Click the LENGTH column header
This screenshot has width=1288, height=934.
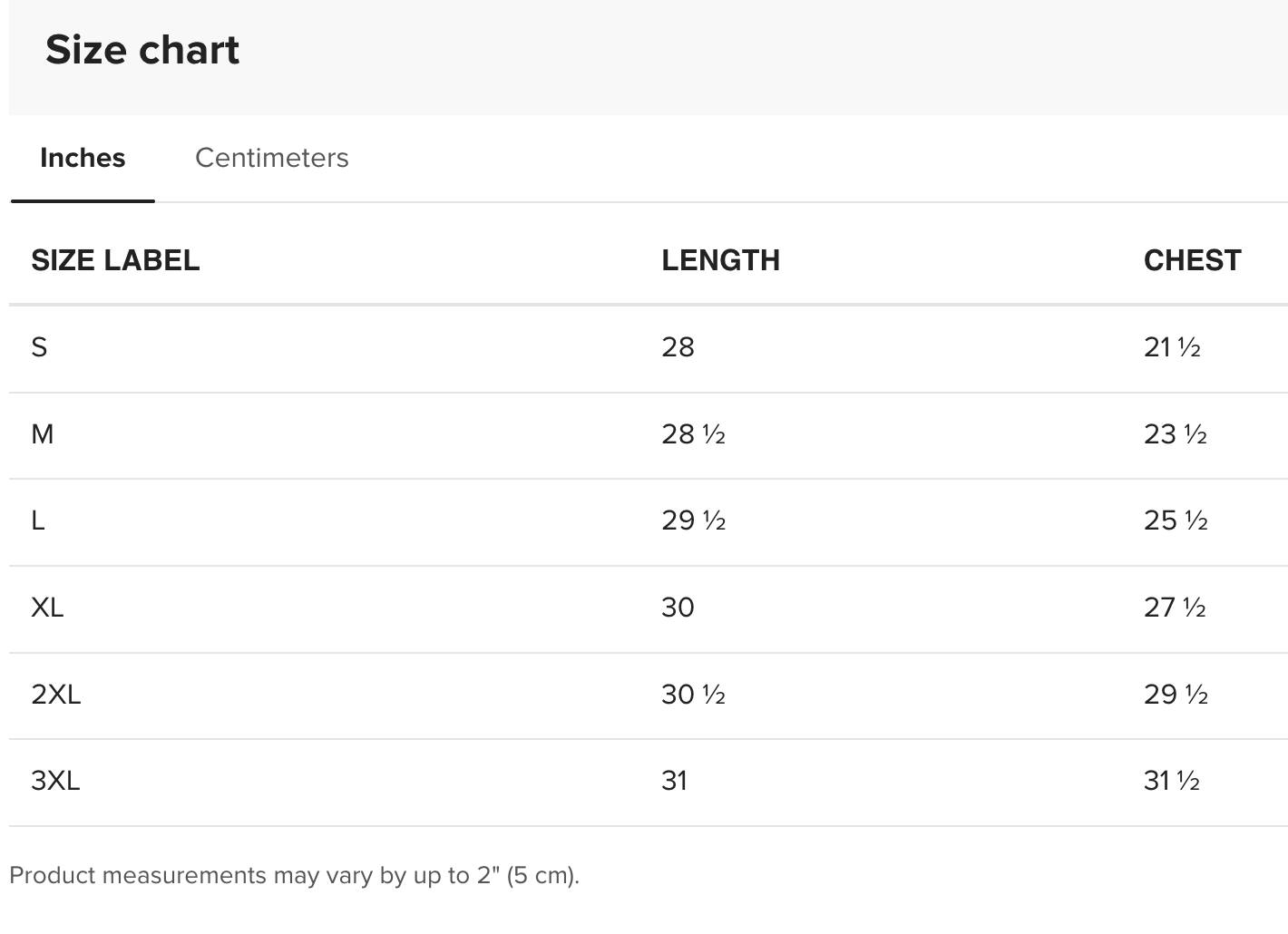click(x=720, y=260)
